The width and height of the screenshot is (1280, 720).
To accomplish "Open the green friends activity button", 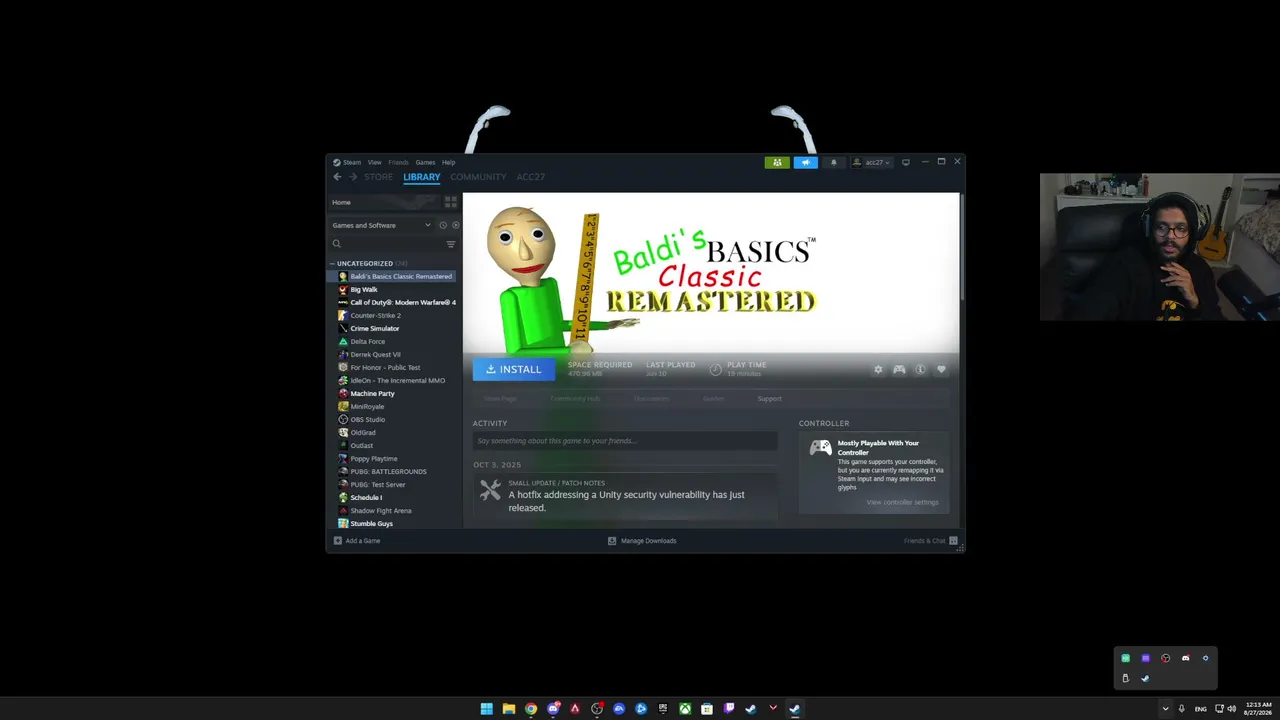I will 777,162.
